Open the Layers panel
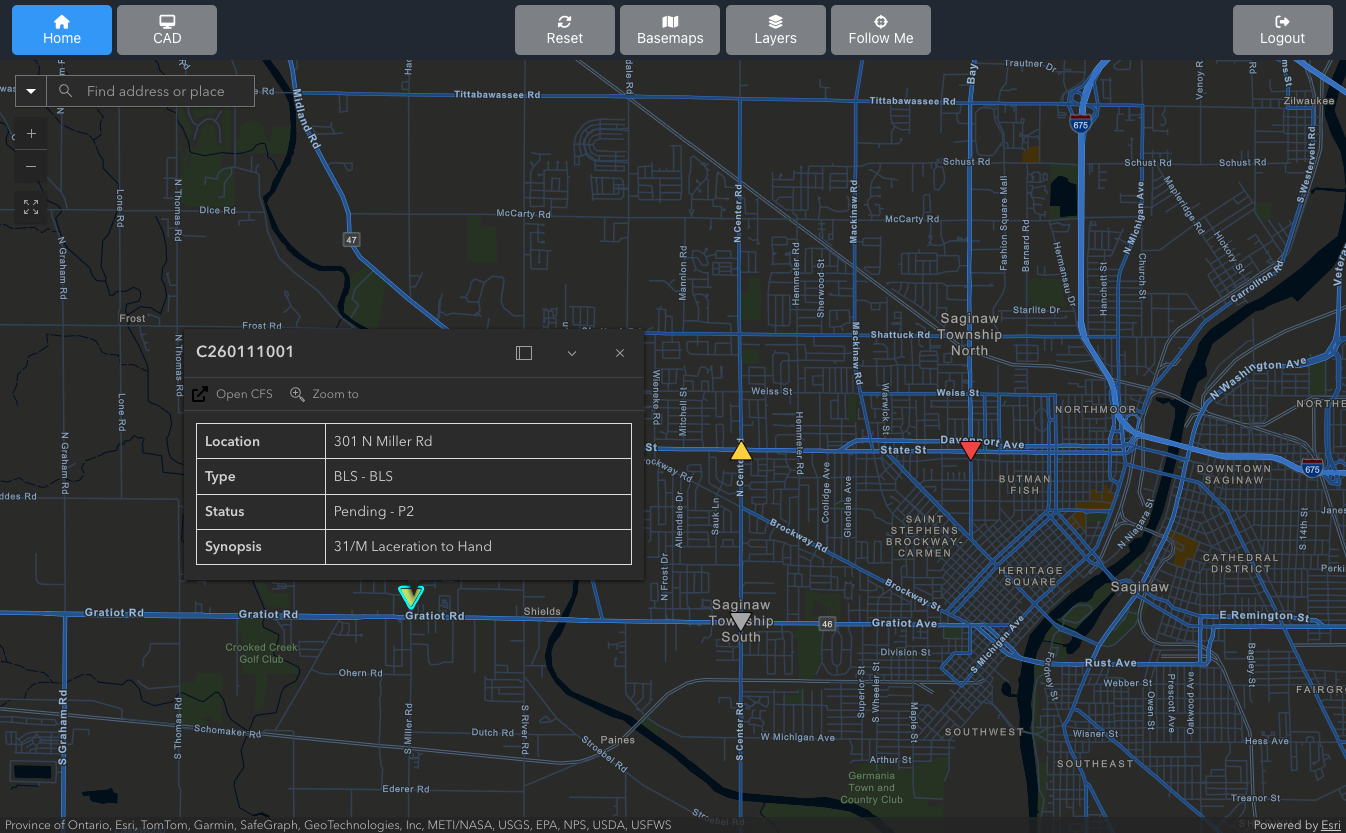 (775, 30)
